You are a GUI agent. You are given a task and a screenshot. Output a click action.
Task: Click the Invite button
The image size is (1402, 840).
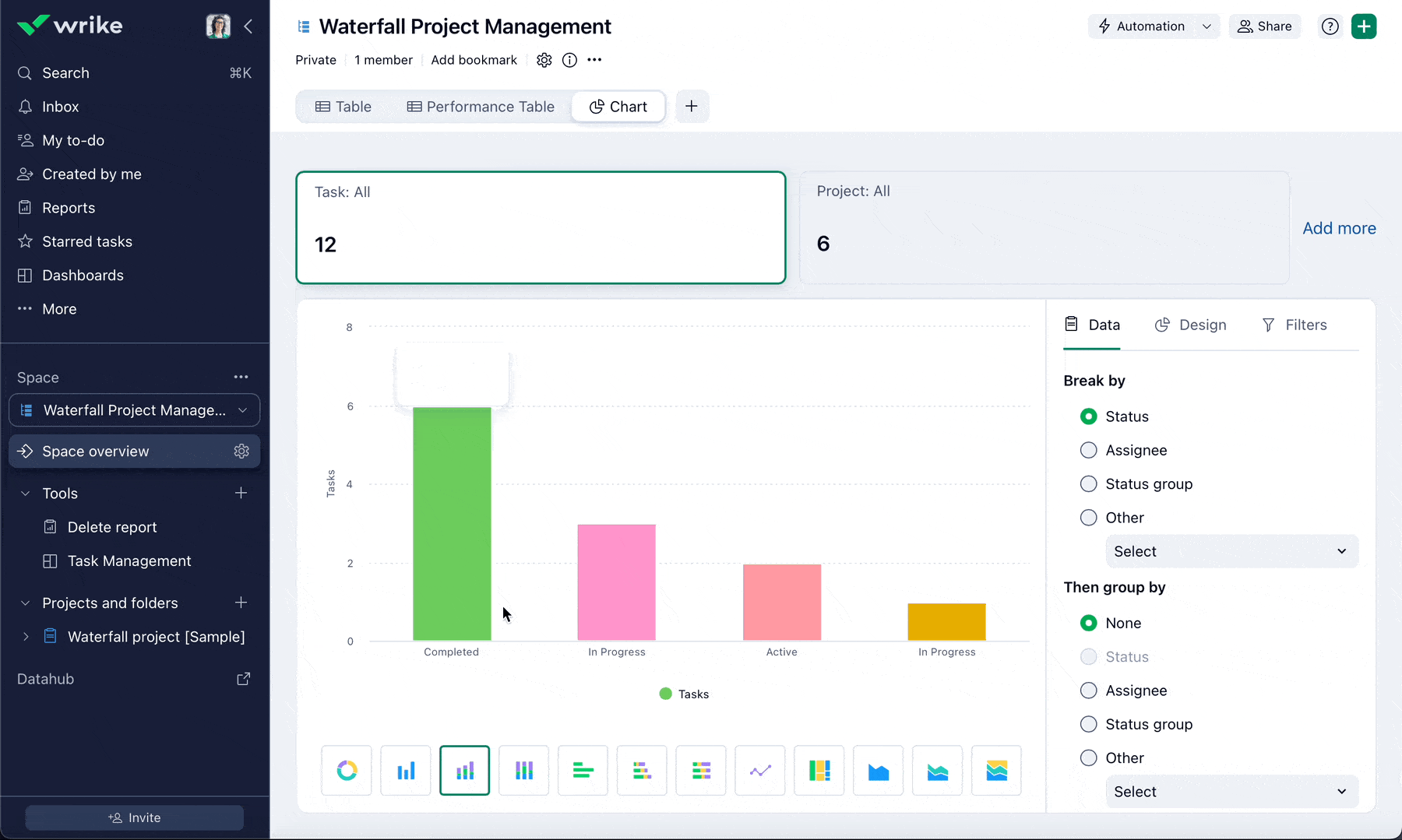tap(135, 817)
